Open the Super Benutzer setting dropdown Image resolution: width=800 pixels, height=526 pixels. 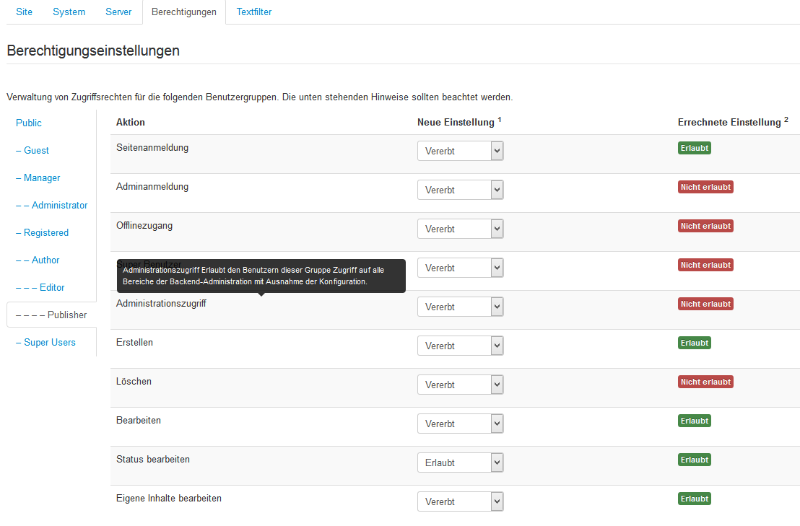pyautogui.click(x=460, y=268)
